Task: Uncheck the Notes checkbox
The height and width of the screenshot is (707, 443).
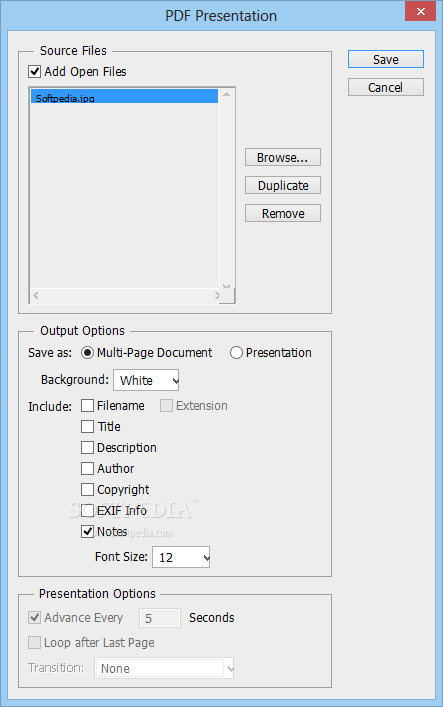Action: (88, 532)
